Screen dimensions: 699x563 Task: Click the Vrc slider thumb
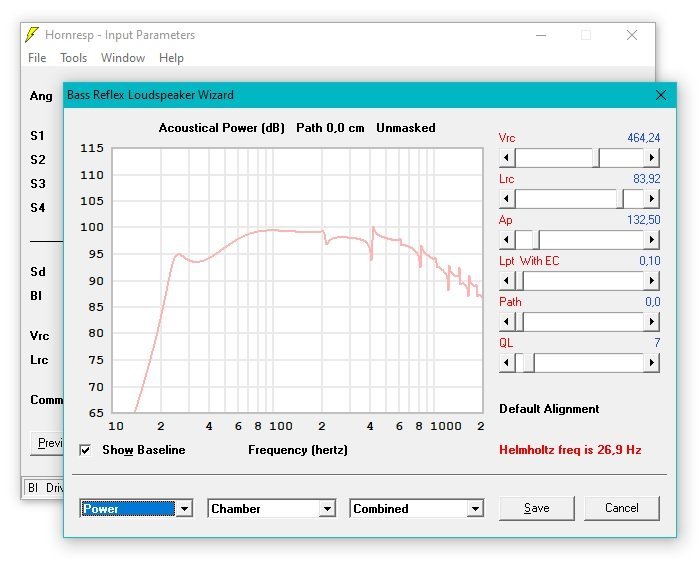click(x=596, y=158)
